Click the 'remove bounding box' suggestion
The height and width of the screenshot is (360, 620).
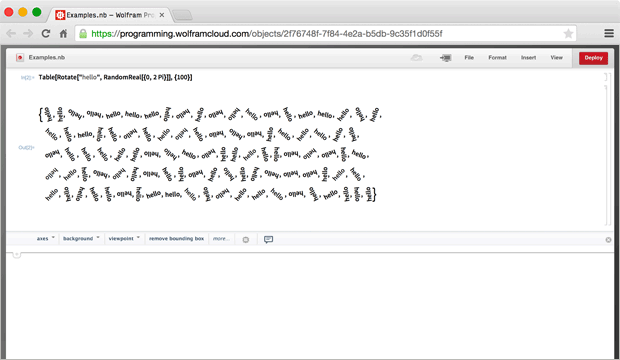point(176,239)
